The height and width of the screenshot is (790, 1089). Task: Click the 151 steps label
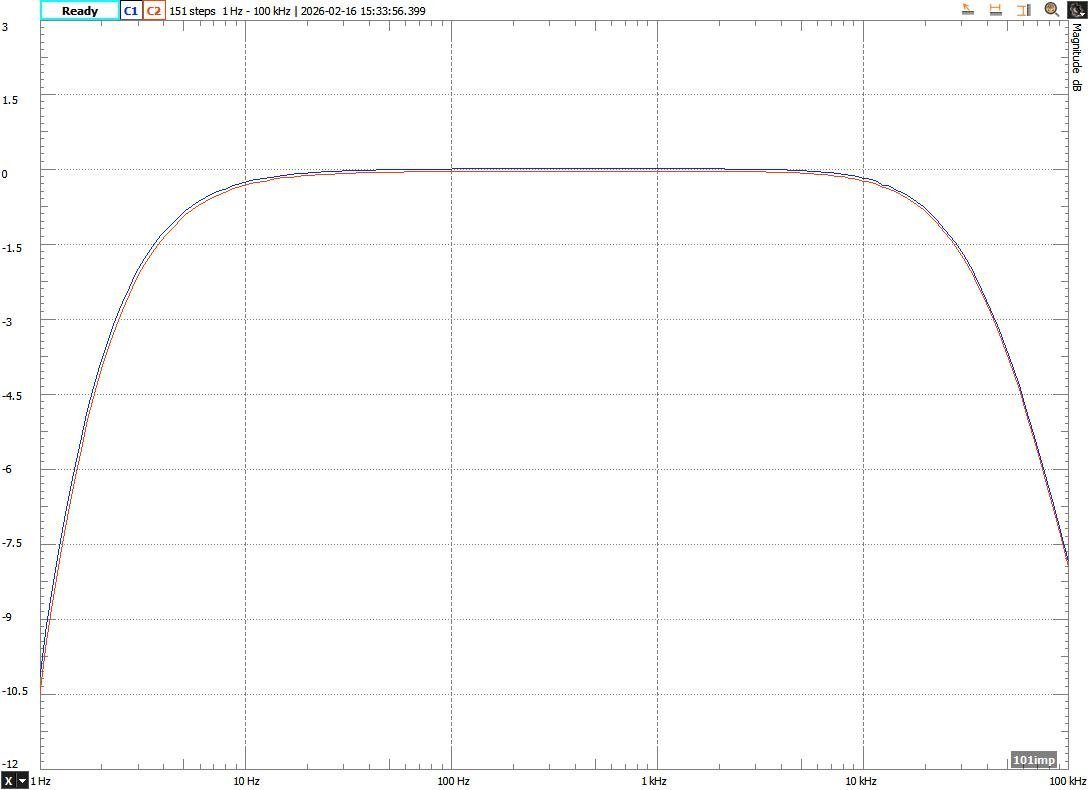coord(192,10)
